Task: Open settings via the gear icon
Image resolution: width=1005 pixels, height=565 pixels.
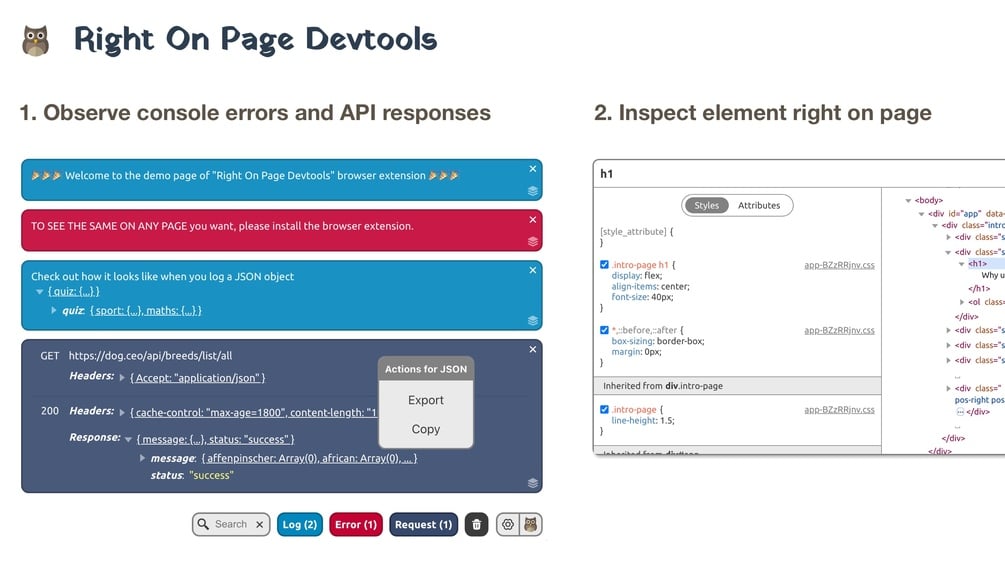Action: coord(508,524)
